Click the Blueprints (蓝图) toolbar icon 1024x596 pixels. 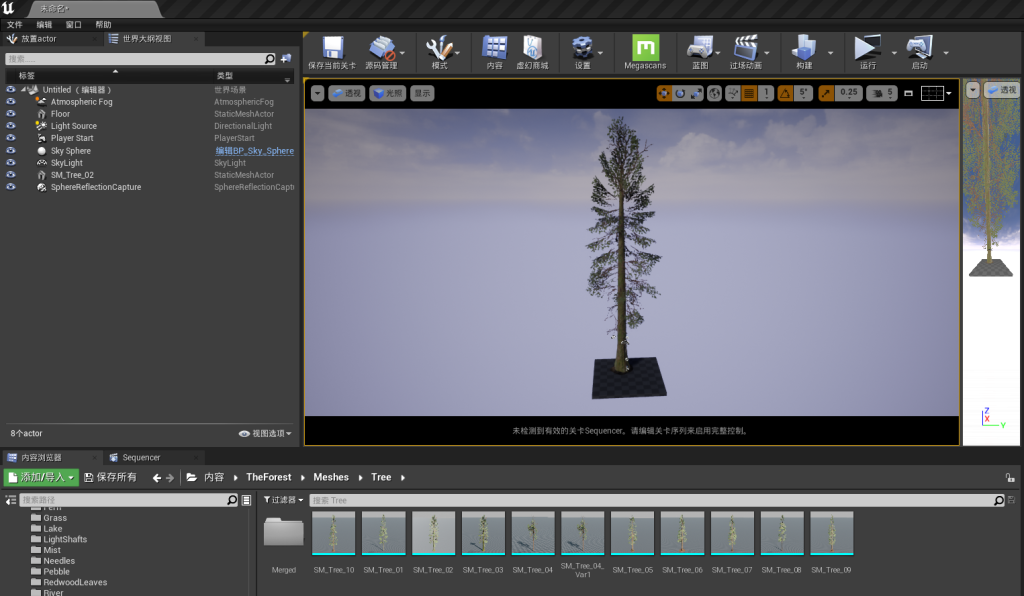point(700,48)
